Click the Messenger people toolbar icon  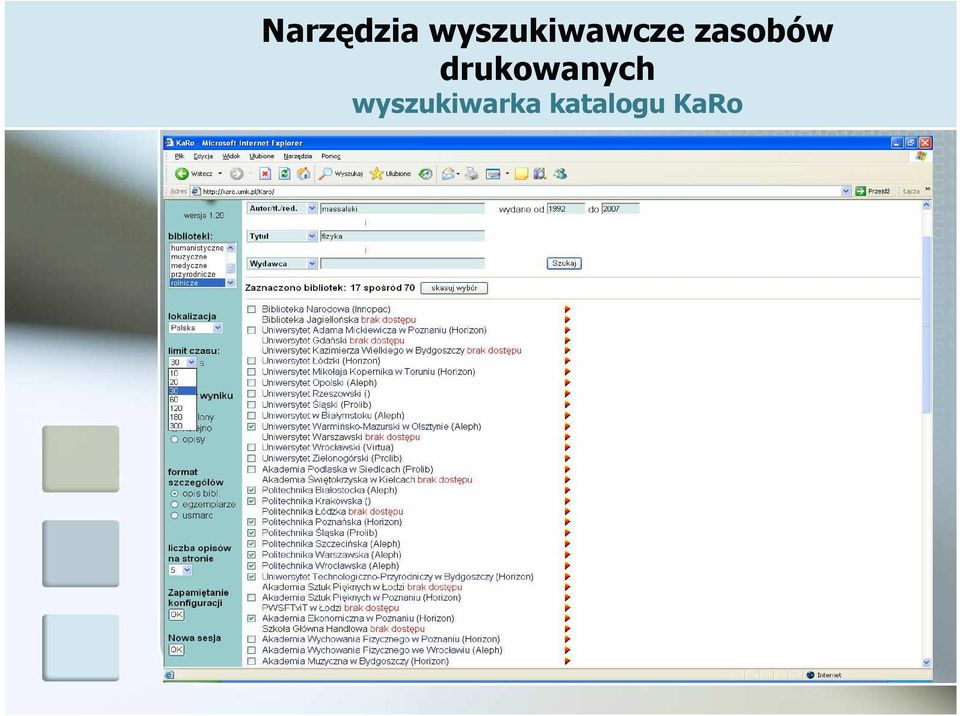560,174
